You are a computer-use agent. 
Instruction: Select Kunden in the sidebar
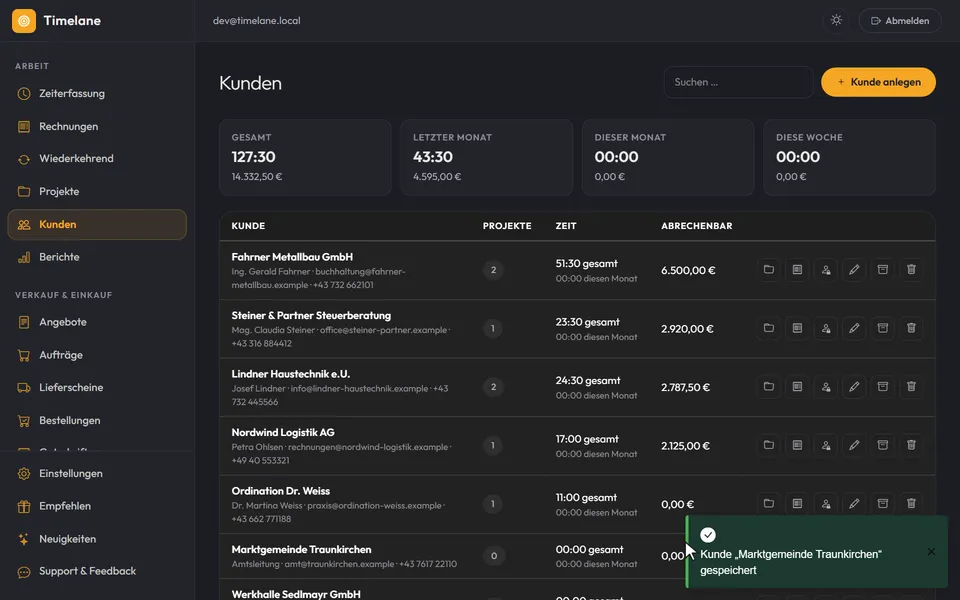[97, 225]
